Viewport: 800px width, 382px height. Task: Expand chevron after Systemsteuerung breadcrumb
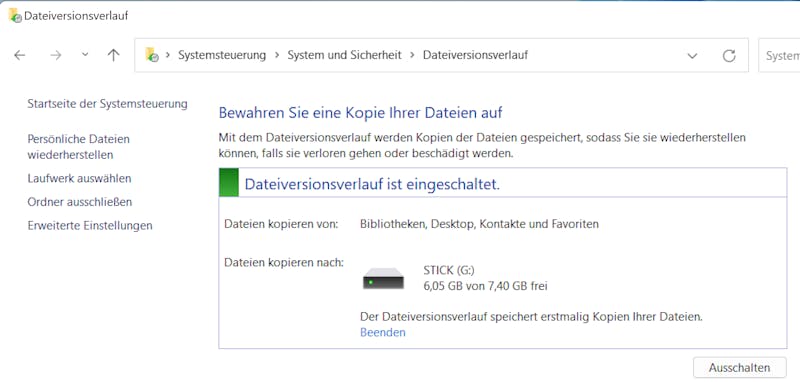click(x=277, y=55)
